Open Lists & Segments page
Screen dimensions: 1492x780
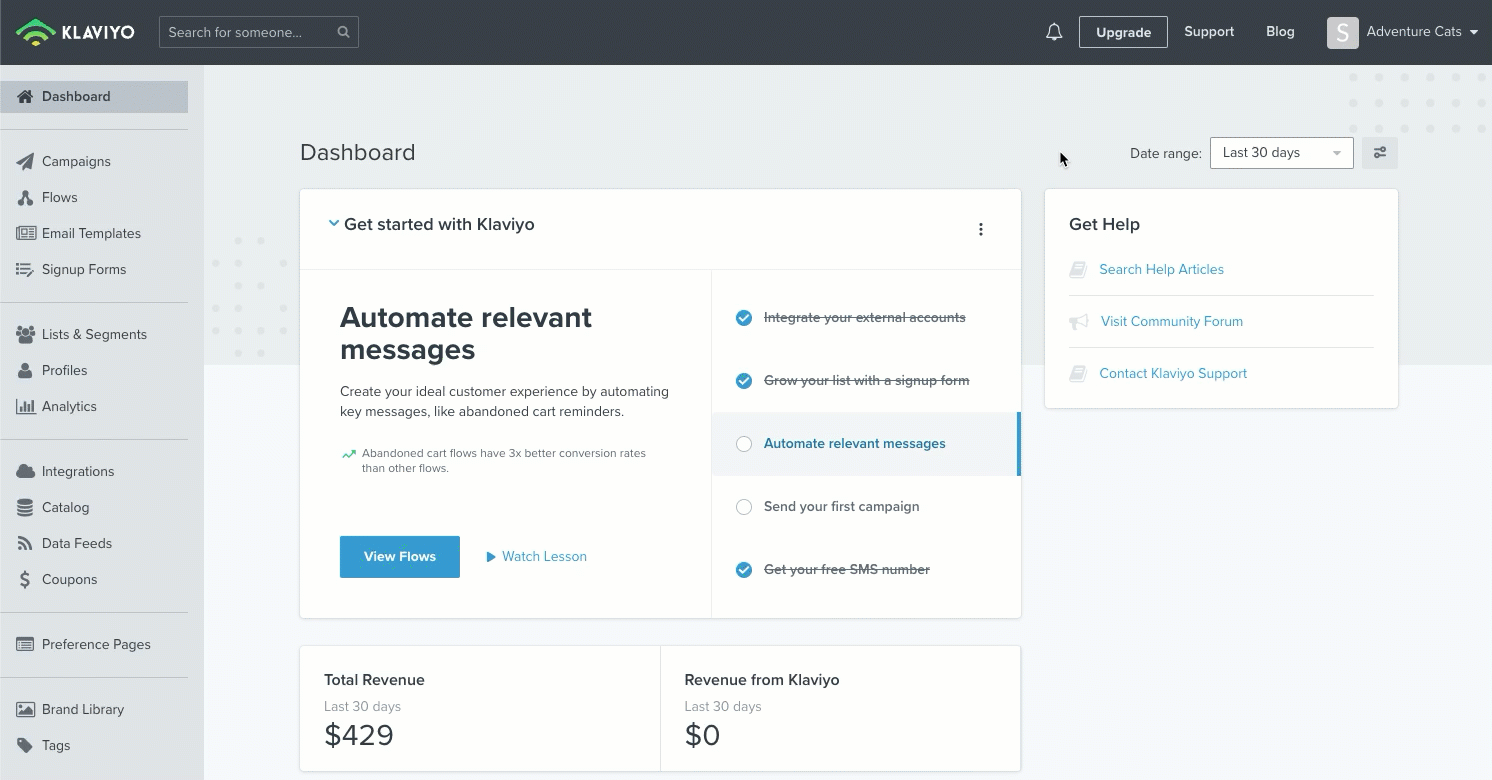point(94,335)
